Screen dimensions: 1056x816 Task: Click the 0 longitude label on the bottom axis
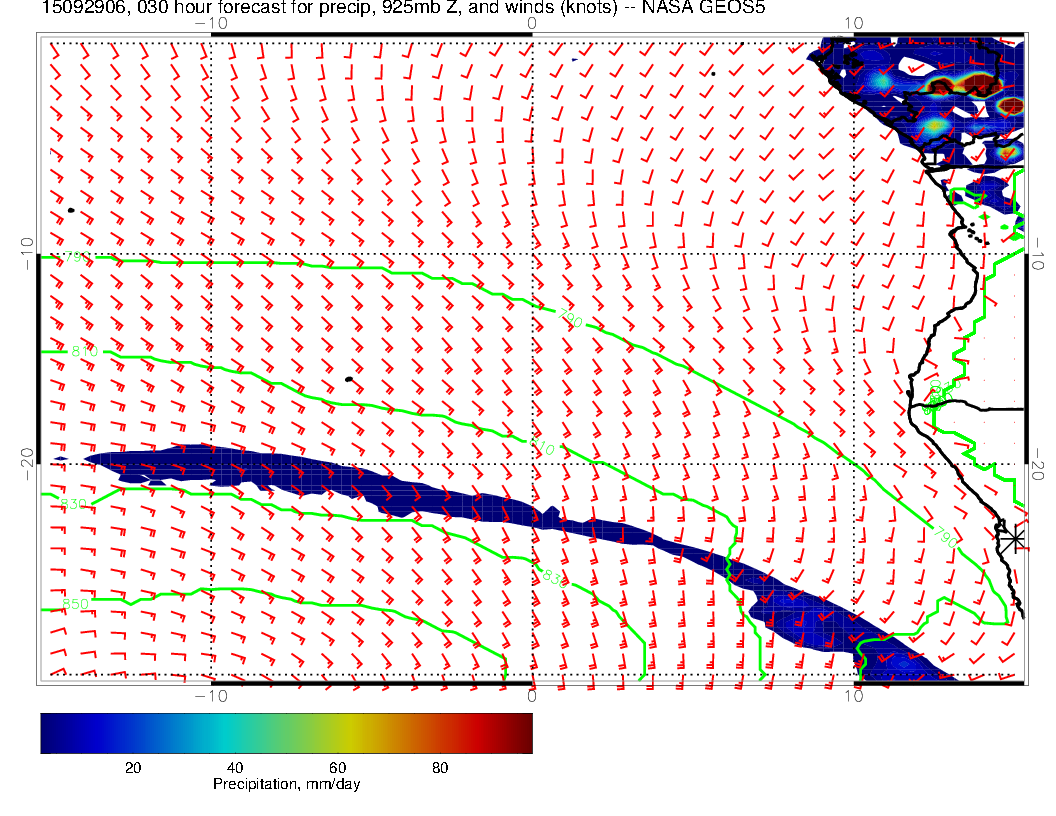(532, 696)
